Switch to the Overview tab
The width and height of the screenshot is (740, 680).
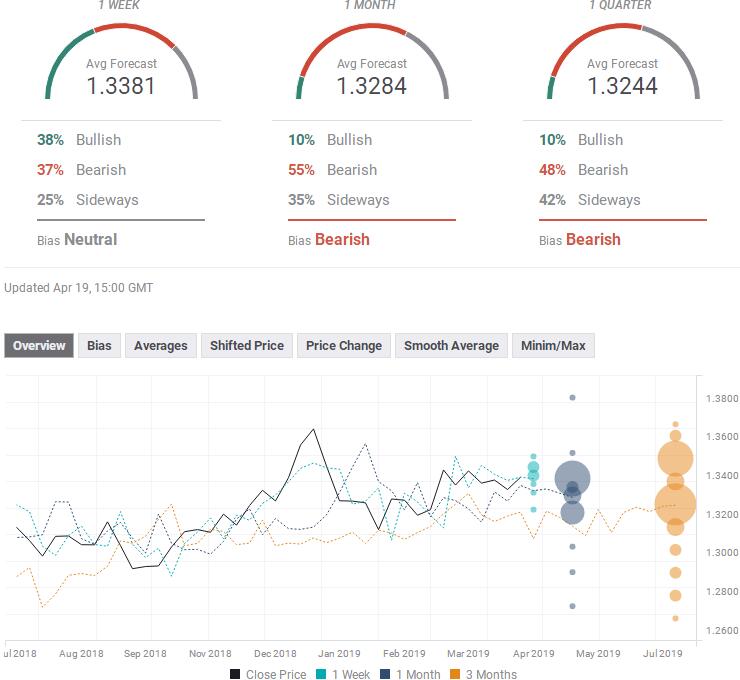coord(40,346)
